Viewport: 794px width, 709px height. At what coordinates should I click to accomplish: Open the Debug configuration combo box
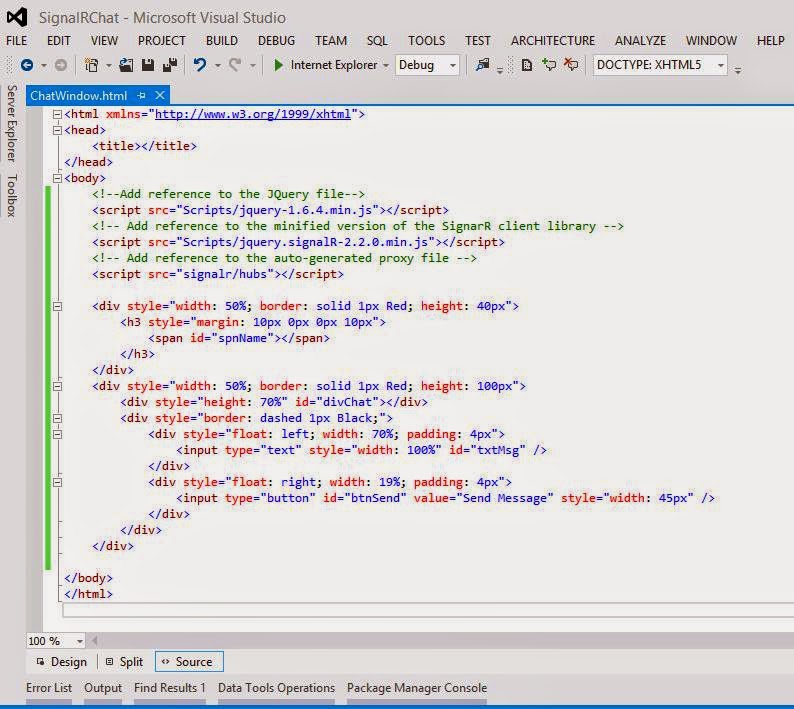(x=427, y=65)
